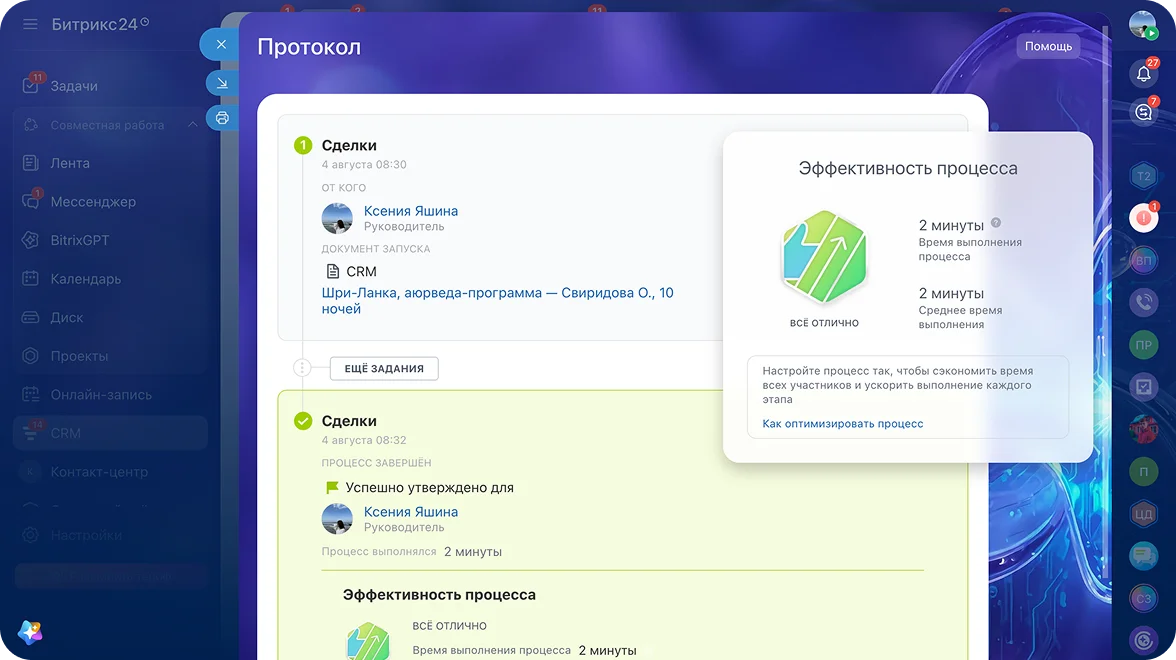Open Мессенджер in the sidebar
The width and height of the screenshot is (1176, 660).
93,202
